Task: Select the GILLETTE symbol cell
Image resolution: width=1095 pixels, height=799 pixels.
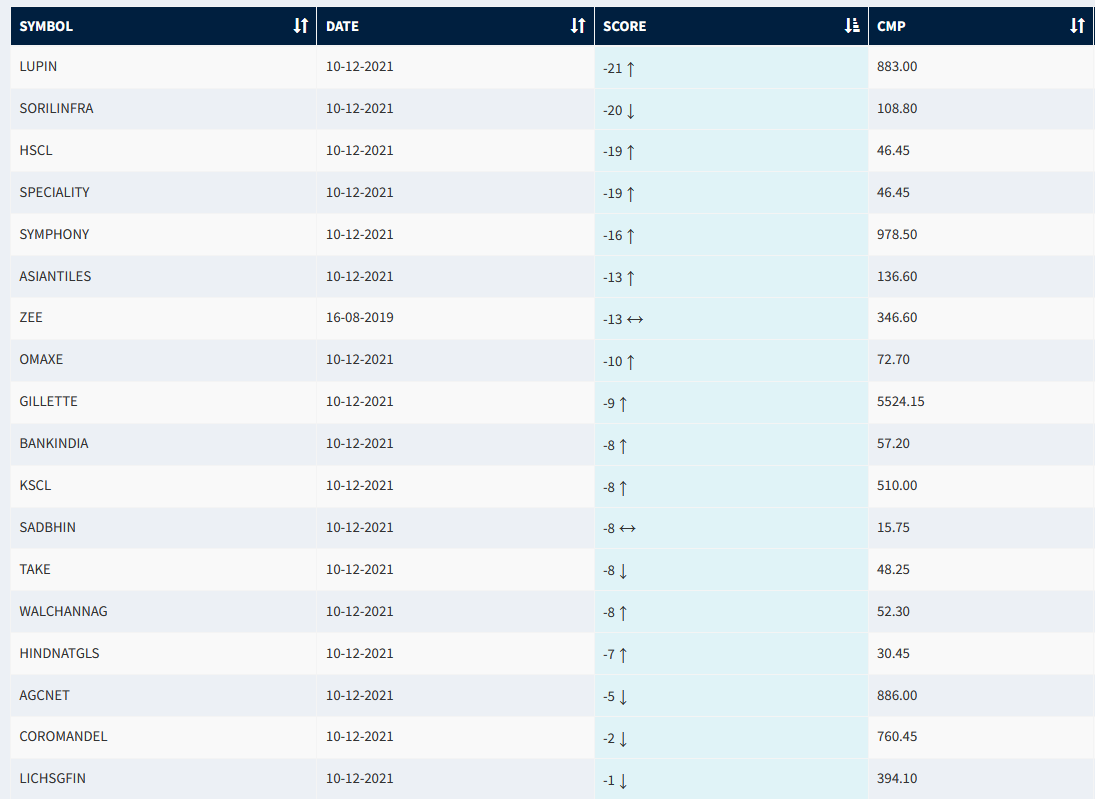Action: click(163, 402)
